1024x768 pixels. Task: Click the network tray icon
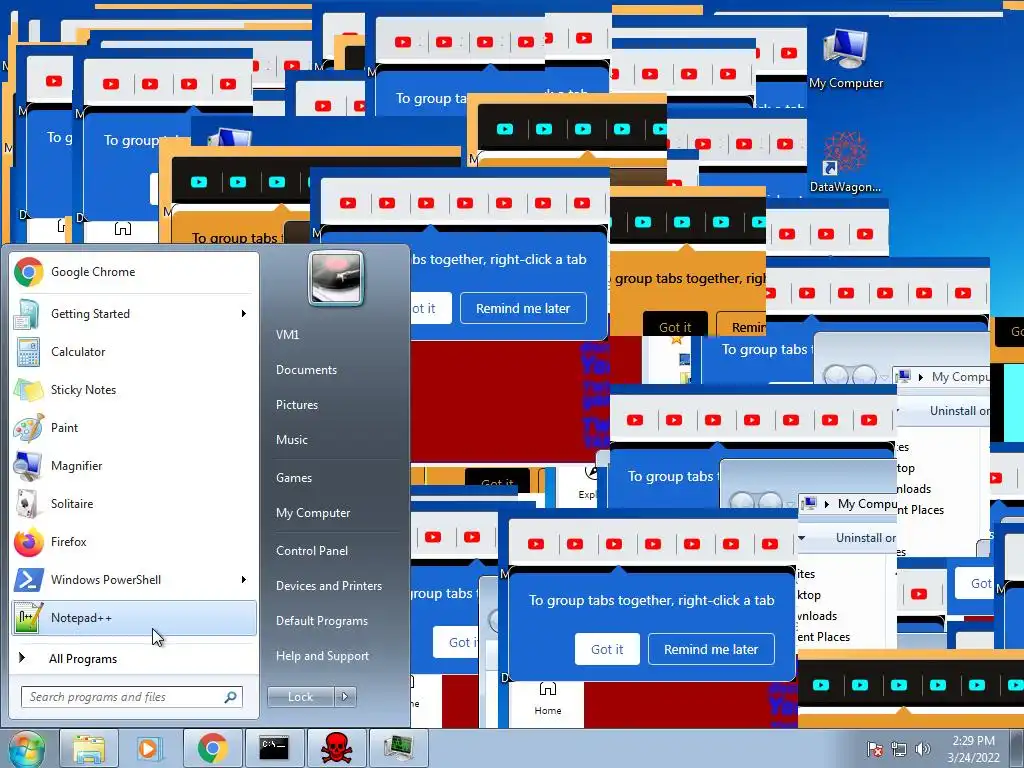coord(899,749)
